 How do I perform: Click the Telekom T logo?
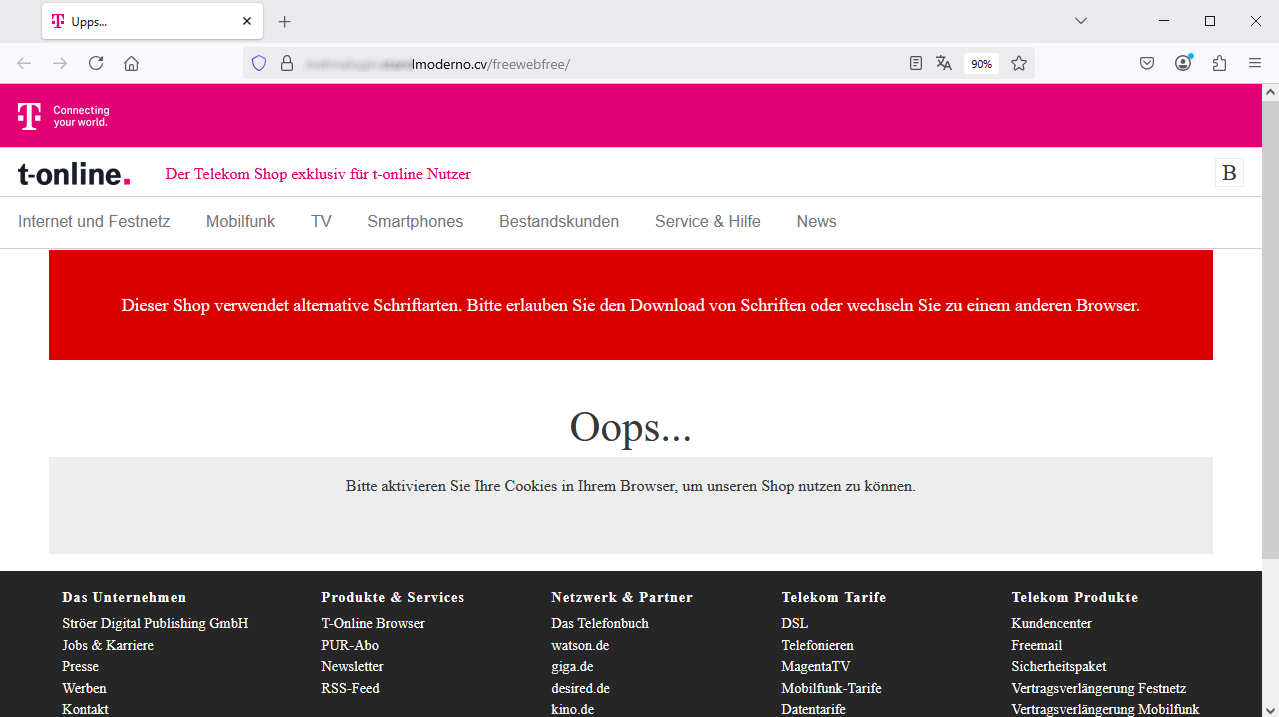coord(29,116)
